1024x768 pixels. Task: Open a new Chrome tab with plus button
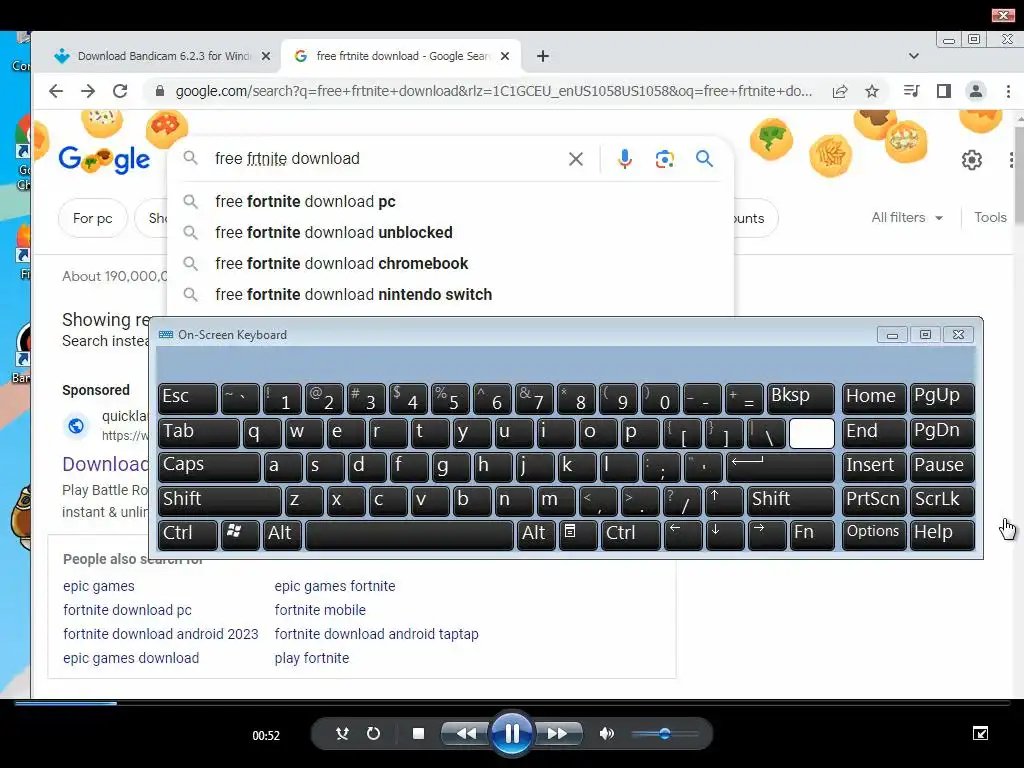point(543,56)
